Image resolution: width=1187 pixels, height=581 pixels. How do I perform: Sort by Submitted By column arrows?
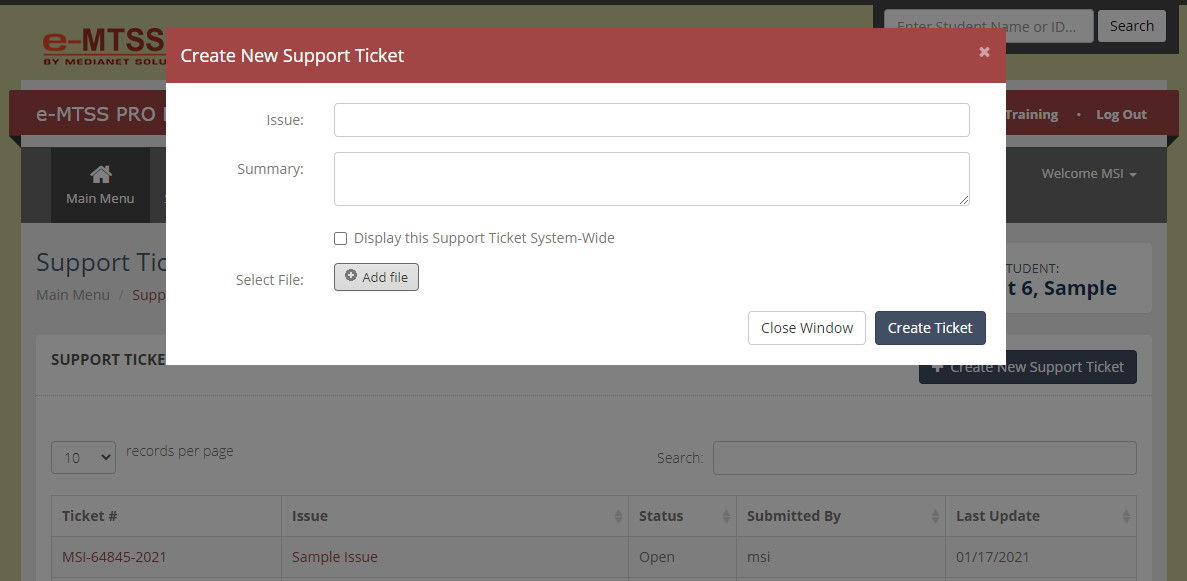point(936,517)
